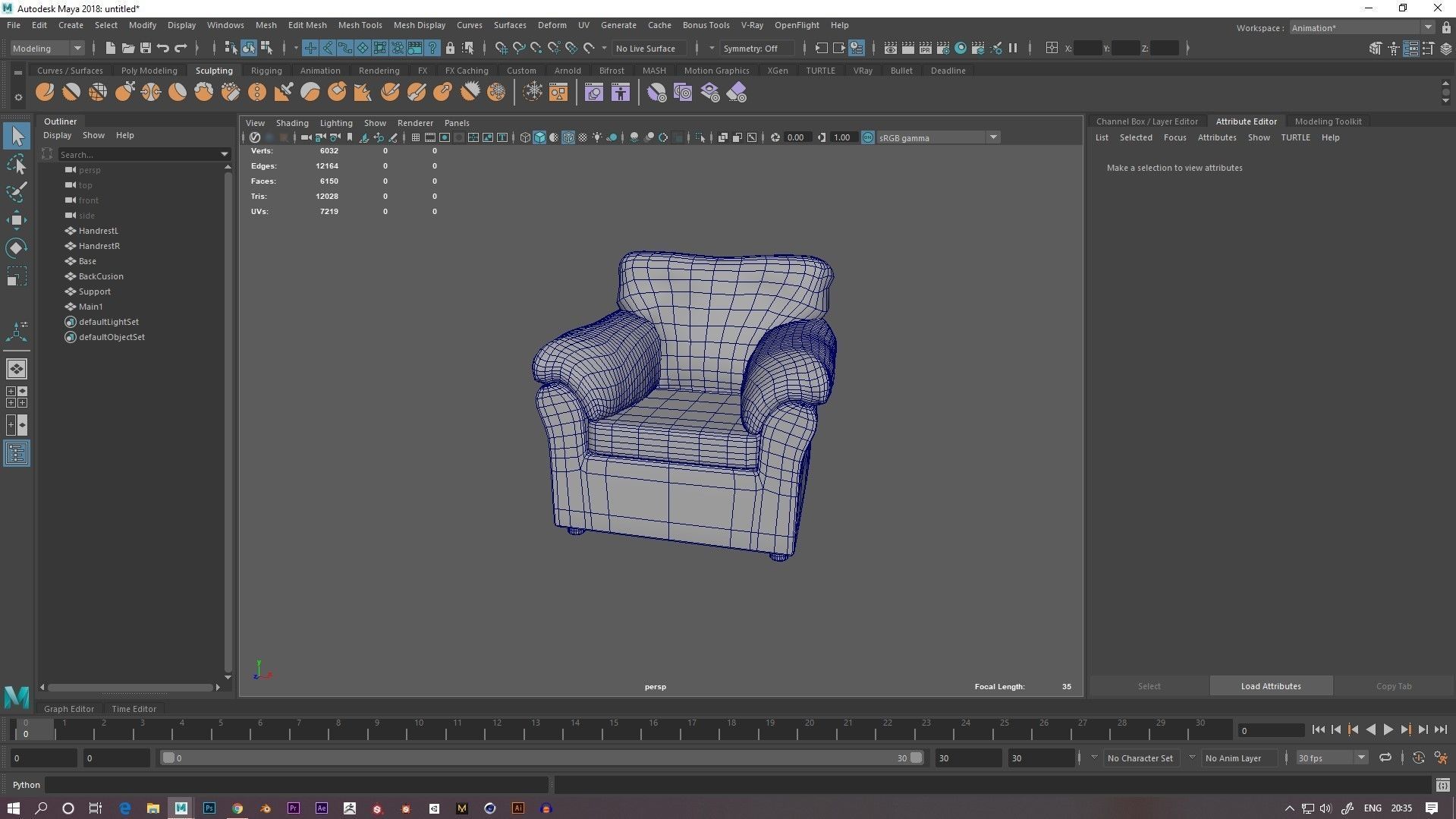Image resolution: width=1456 pixels, height=819 pixels.
Task: Play the animation forwards
Action: click(1388, 729)
